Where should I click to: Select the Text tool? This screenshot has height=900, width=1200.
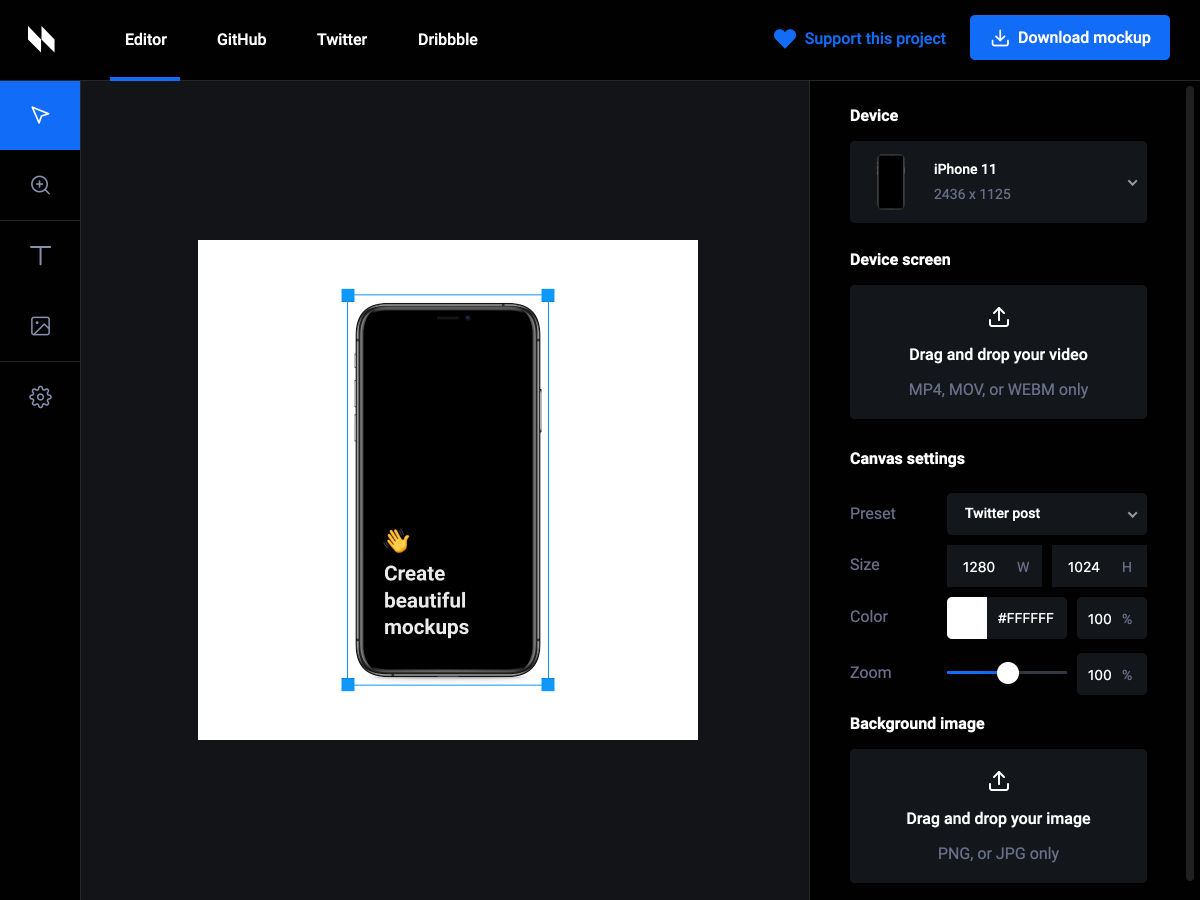[40, 256]
